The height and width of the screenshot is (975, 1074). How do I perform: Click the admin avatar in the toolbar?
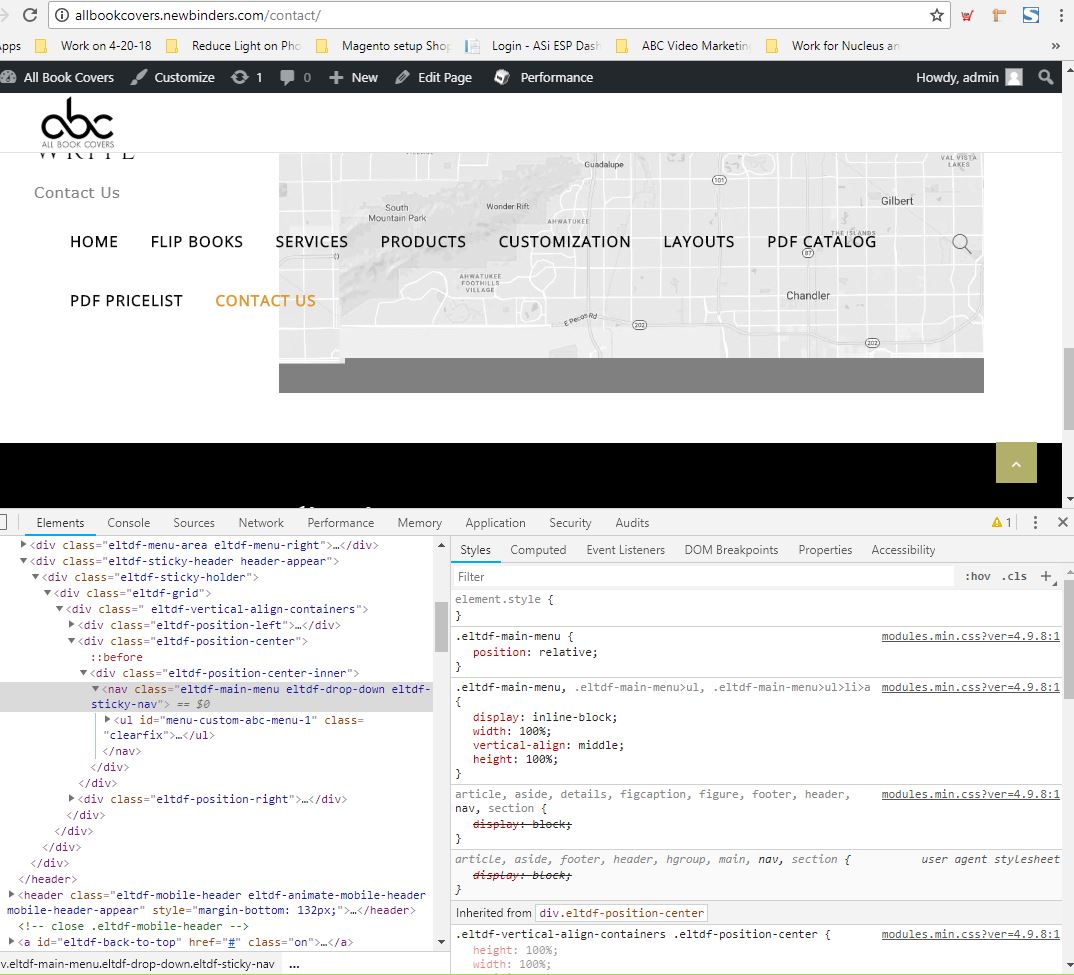tap(1014, 77)
